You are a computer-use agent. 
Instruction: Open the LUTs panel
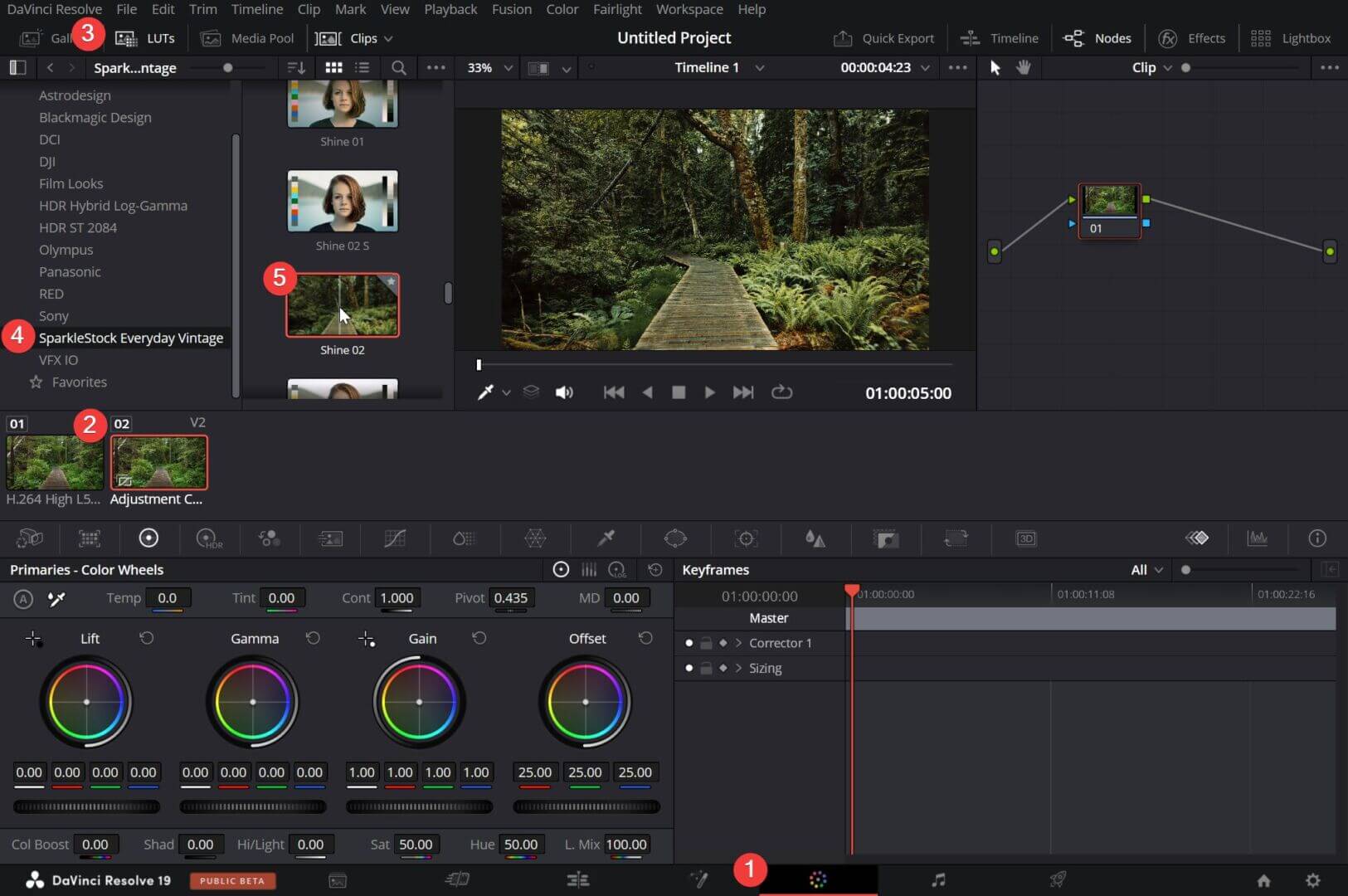coord(146,38)
